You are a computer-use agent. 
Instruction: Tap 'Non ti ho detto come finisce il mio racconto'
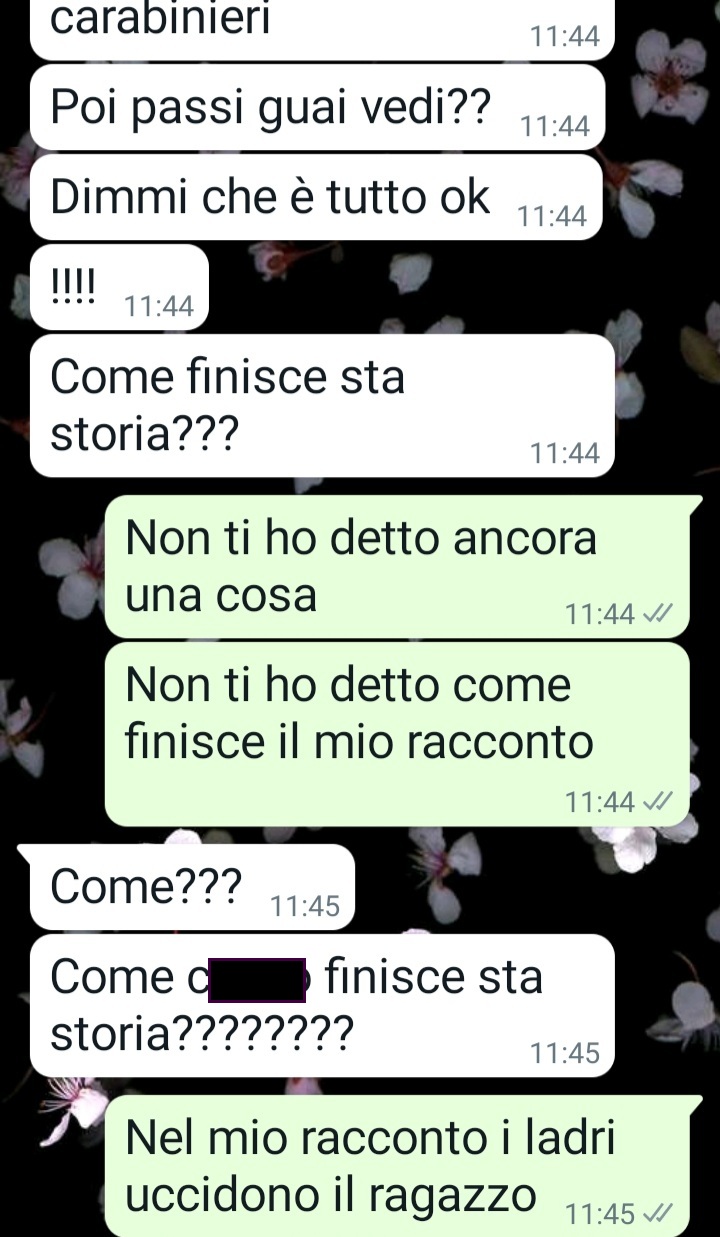(x=397, y=734)
